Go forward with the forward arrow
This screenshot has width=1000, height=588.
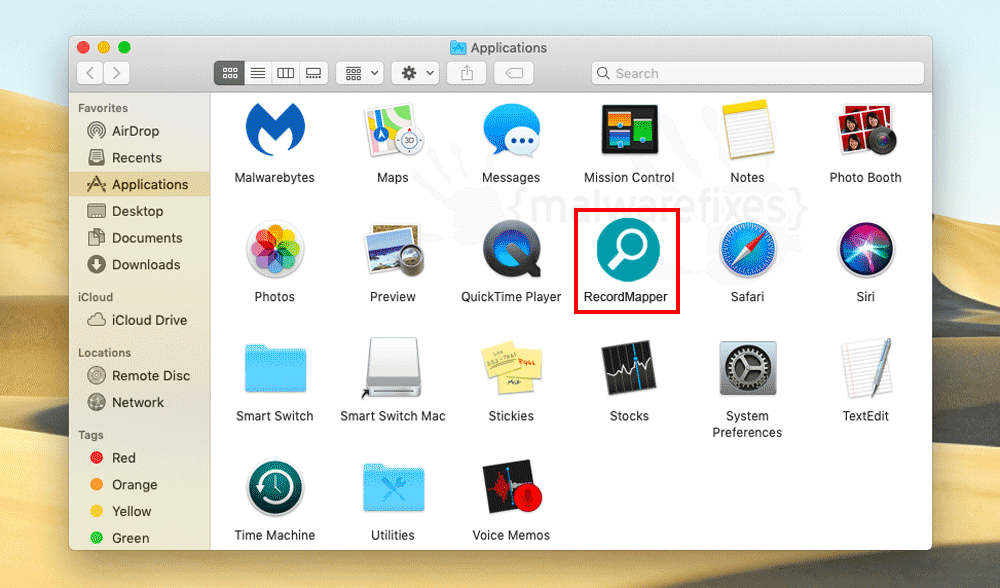(117, 73)
